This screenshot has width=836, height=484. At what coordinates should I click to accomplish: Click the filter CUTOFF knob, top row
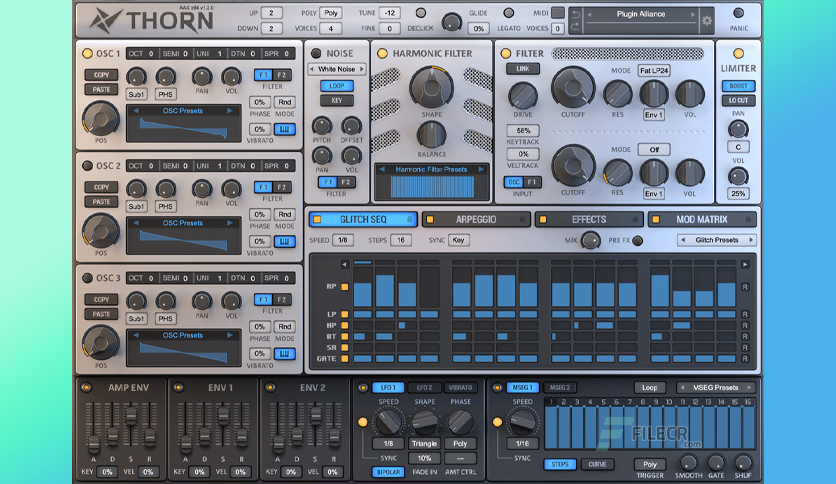pos(573,88)
